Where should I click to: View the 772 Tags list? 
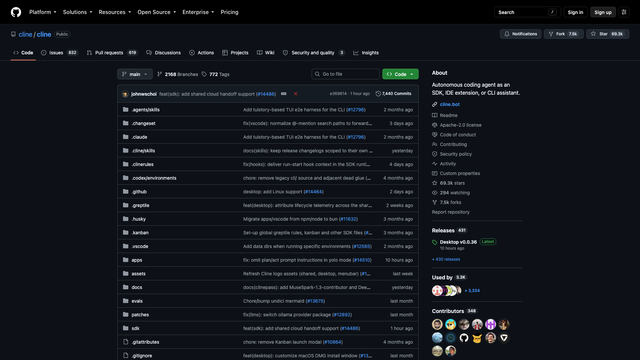(216, 74)
